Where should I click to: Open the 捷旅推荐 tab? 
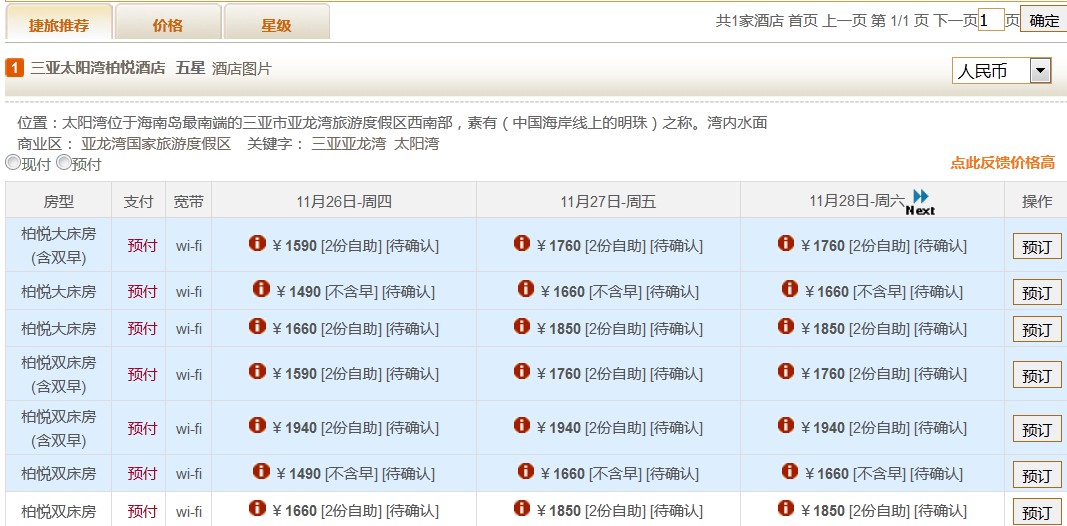tap(57, 24)
